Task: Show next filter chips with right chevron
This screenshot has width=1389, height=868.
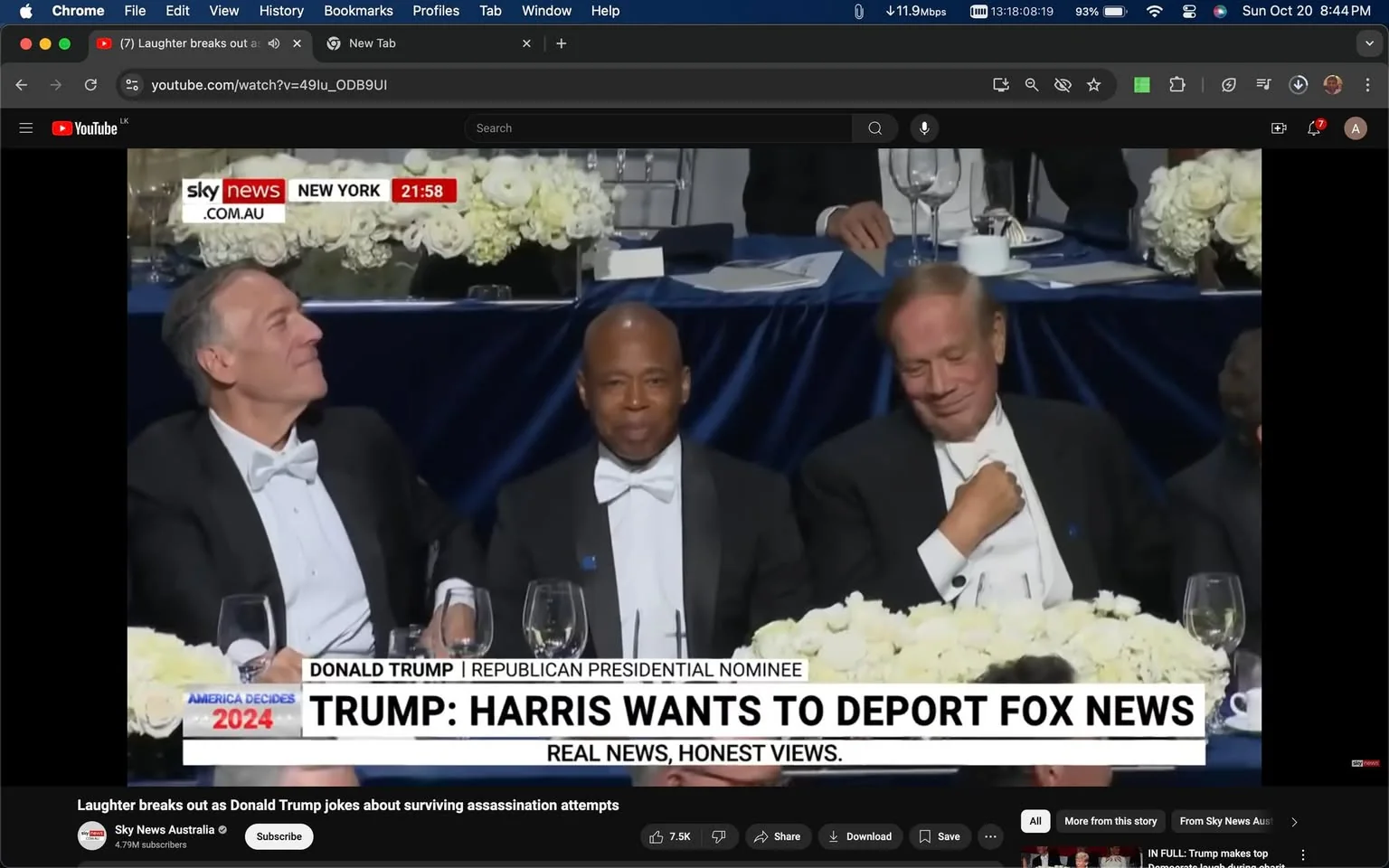Action: coord(1294,822)
